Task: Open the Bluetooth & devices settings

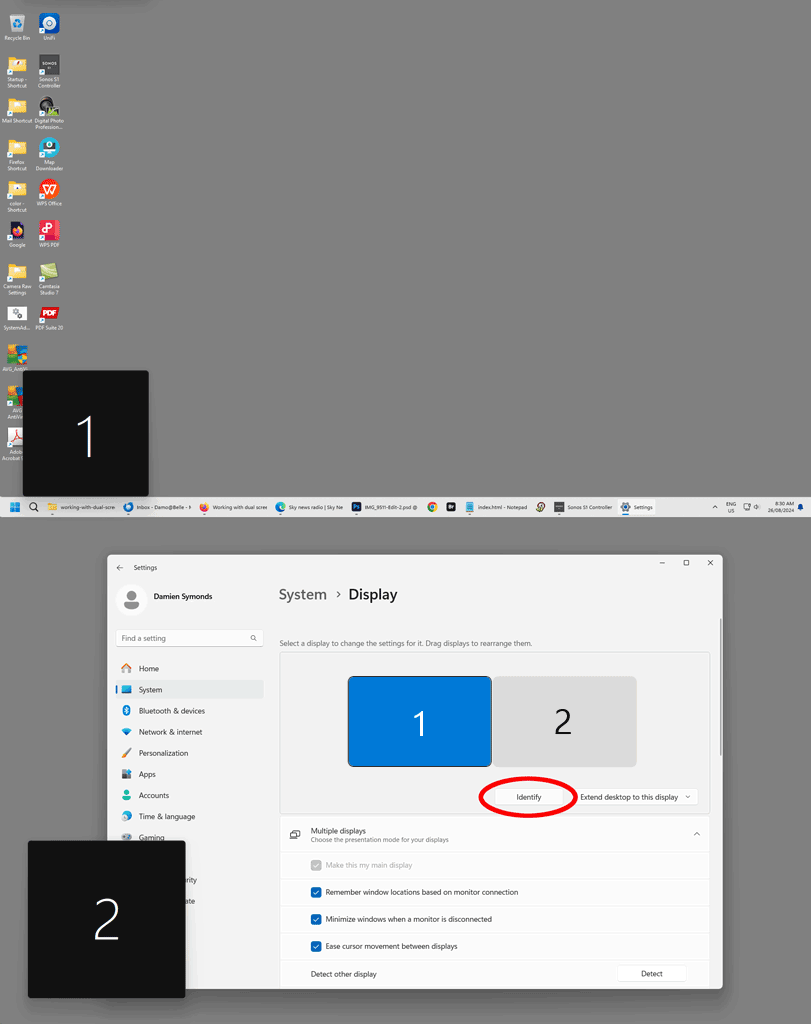Action: click(x=171, y=711)
